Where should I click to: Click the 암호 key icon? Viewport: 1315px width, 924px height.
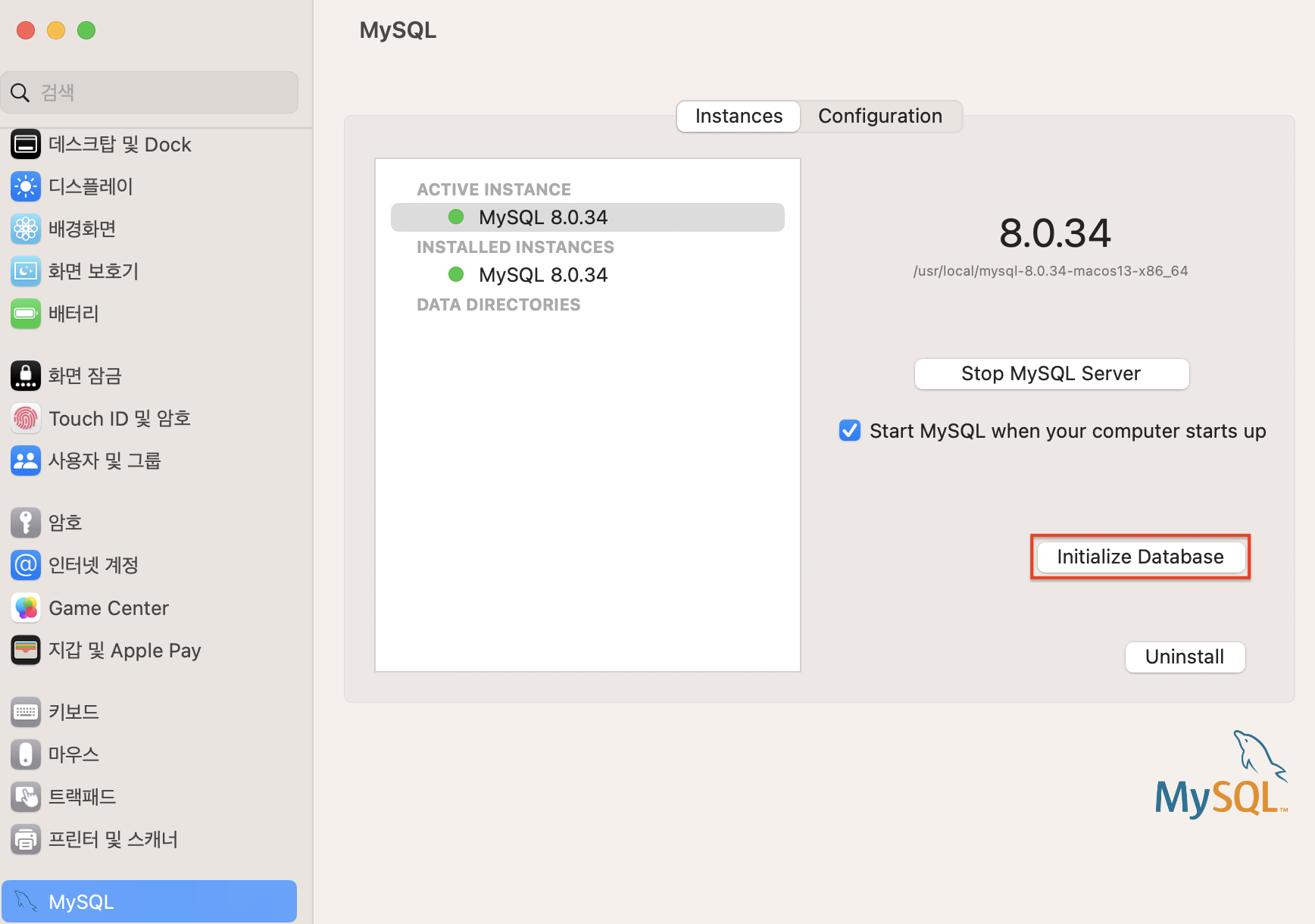point(26,523)
